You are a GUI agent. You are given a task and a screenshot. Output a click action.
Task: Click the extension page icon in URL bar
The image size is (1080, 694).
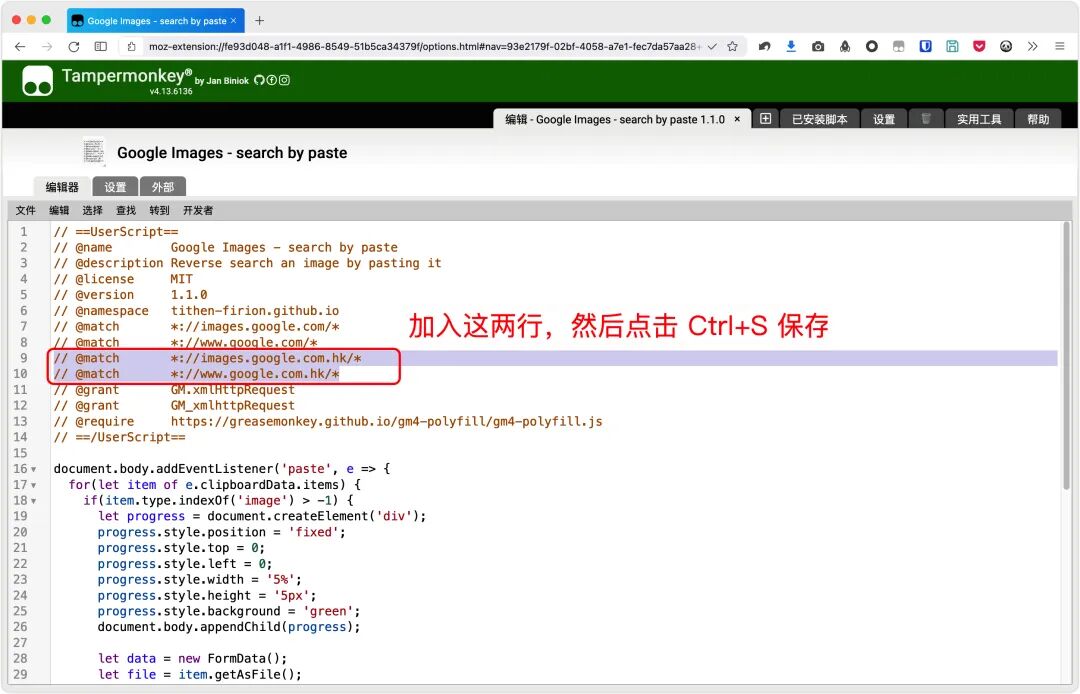pos(131,47)
